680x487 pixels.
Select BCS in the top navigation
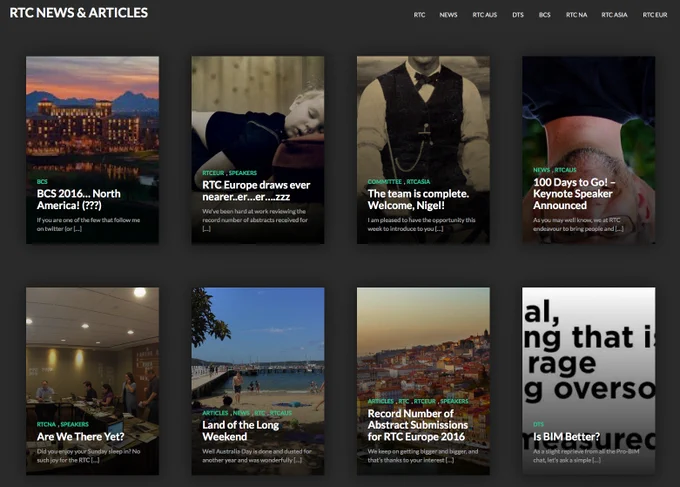545,15
